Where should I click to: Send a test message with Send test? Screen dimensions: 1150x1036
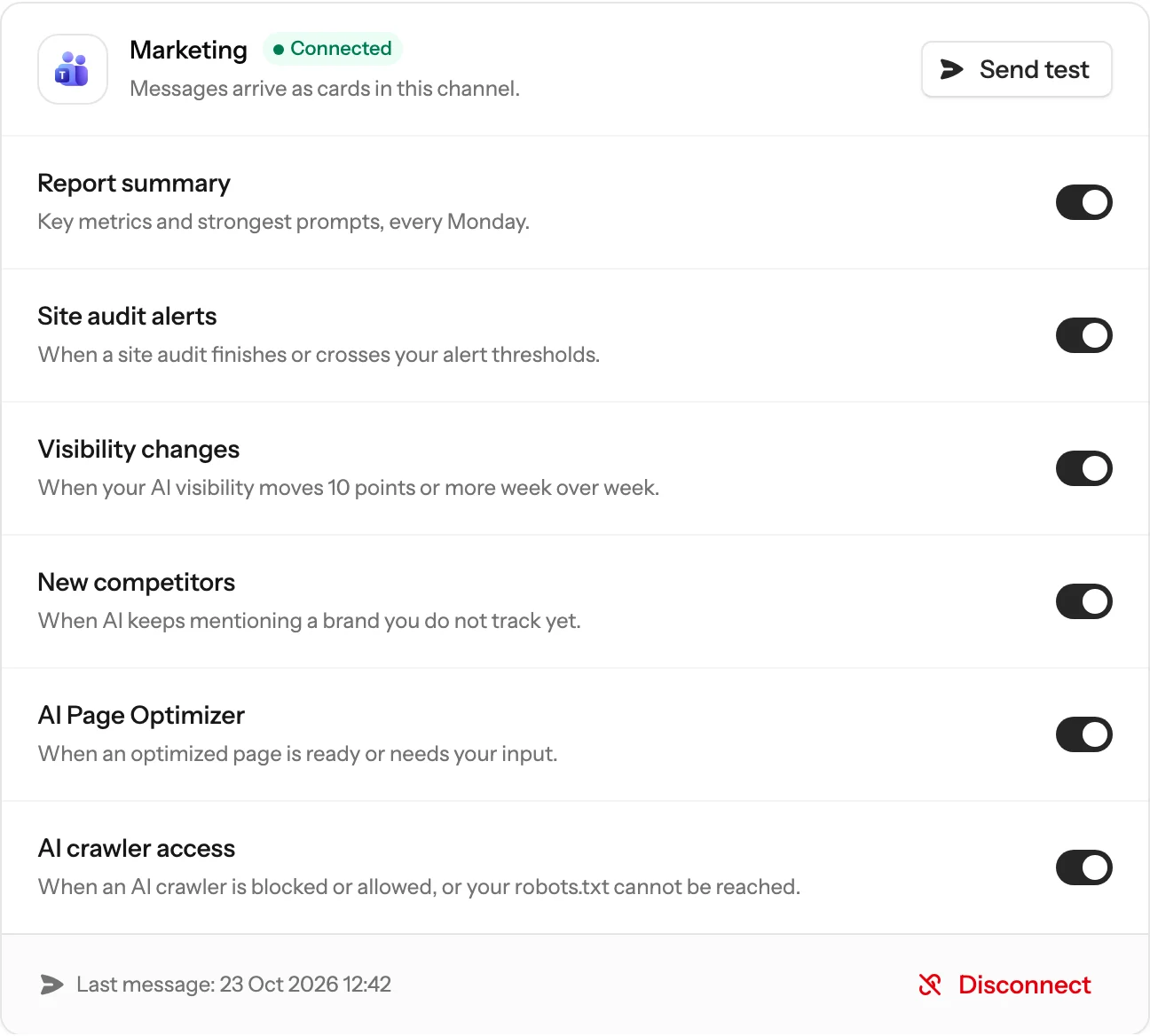tap(1017, 69)
